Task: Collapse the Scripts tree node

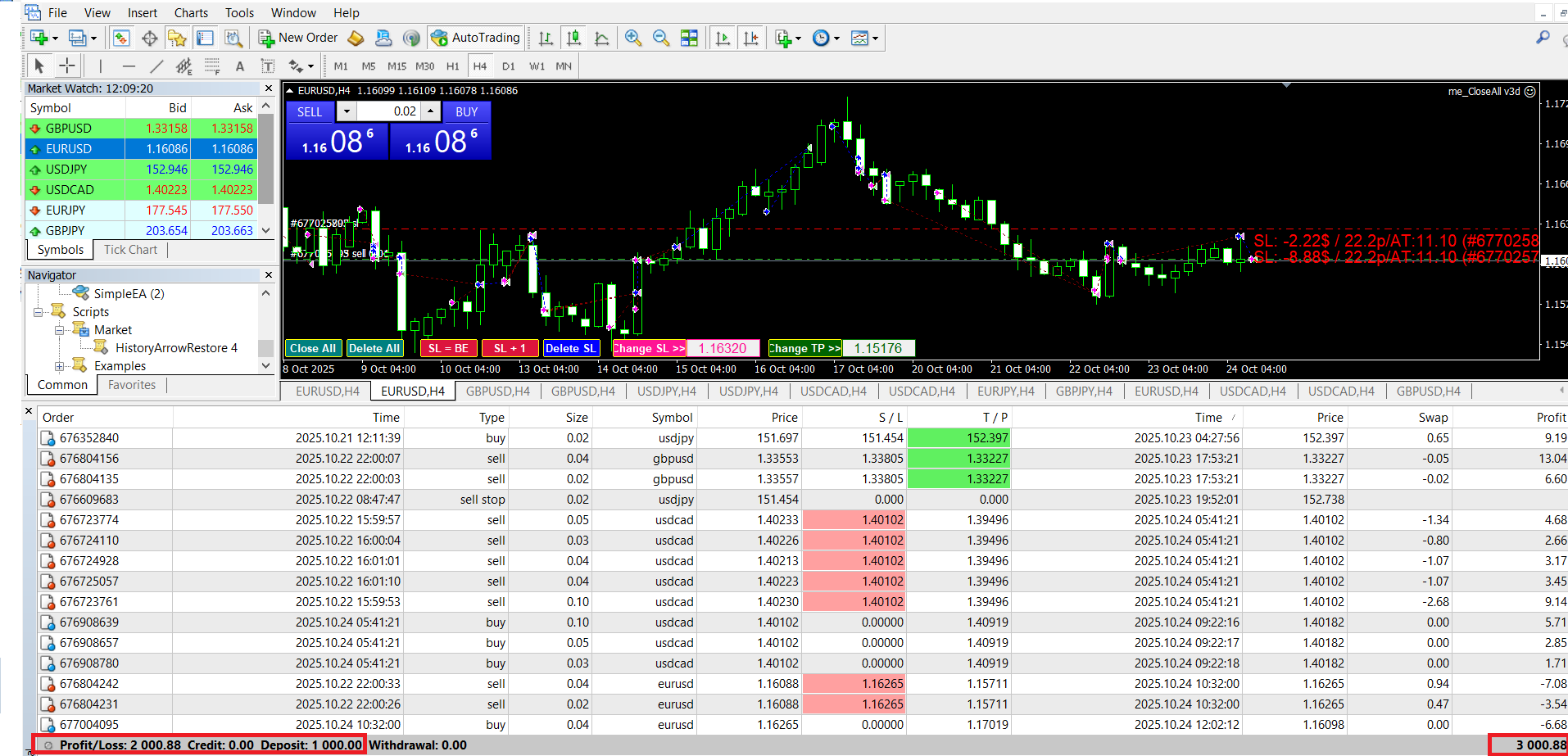Action: click(39, 312)
